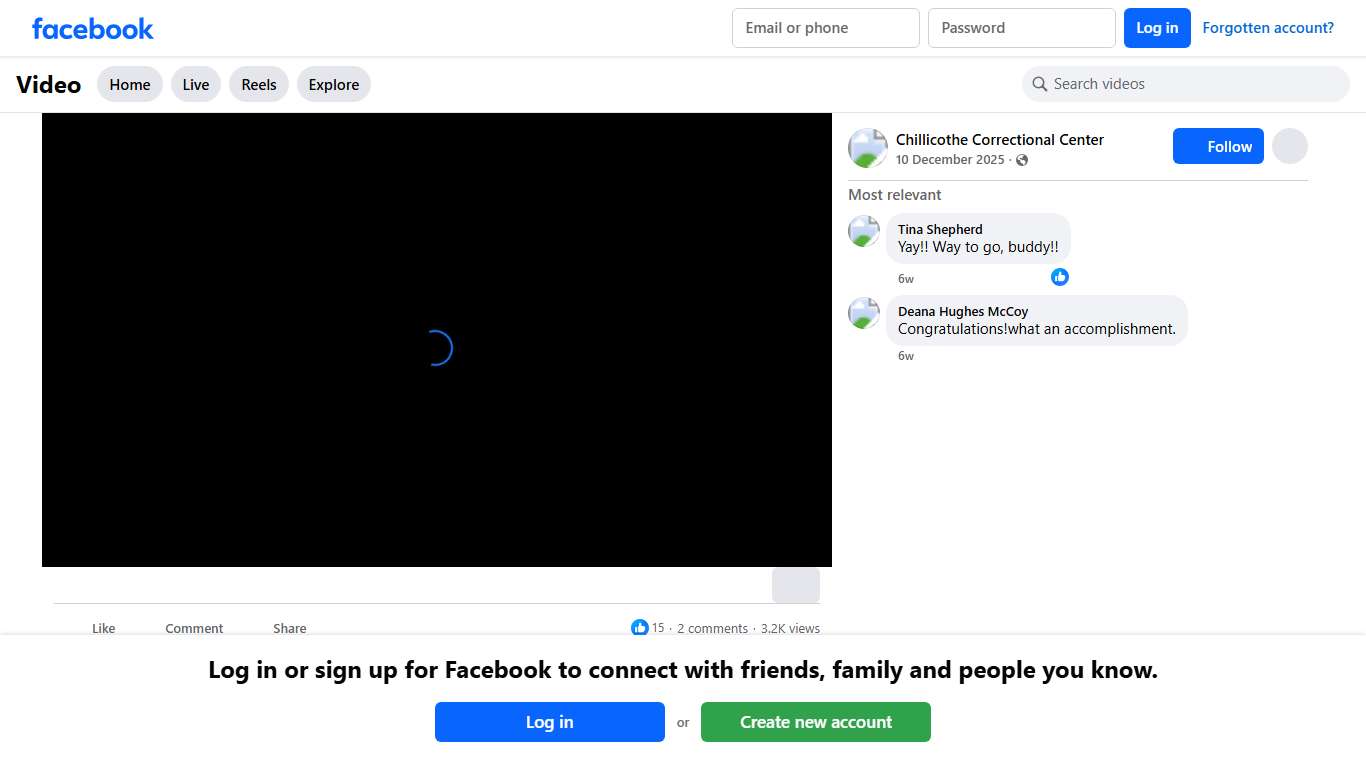Click the Facebook logo in the header

[92, 28]
